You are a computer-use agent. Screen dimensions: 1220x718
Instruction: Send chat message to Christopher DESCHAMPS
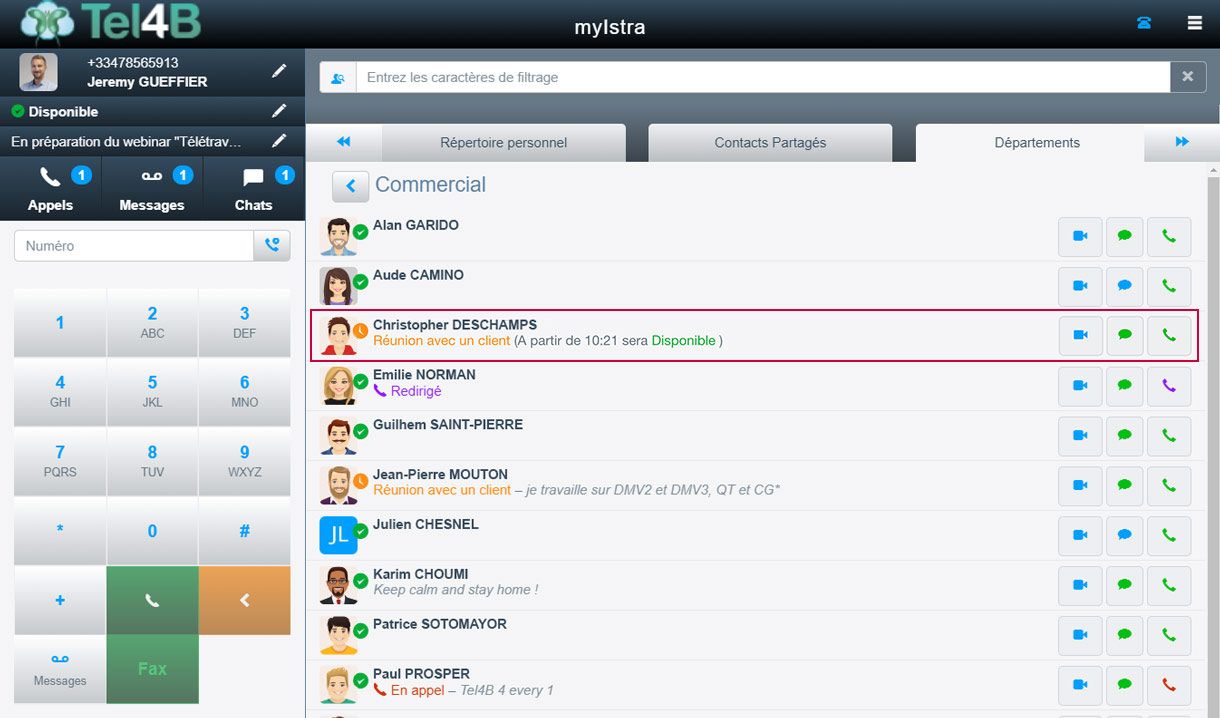tap(1125, 336)
